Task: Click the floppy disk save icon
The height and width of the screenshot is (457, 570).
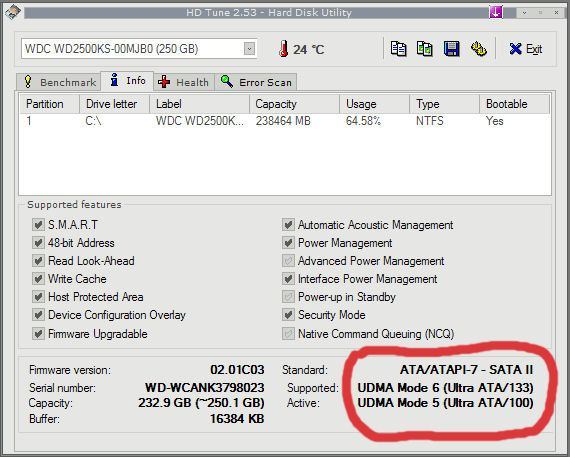Action: coord(451,49)
